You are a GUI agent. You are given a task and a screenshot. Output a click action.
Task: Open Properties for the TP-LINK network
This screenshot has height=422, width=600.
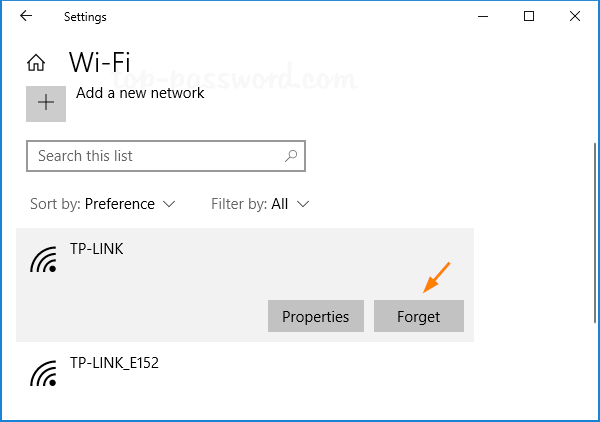[x=315, y=317]
